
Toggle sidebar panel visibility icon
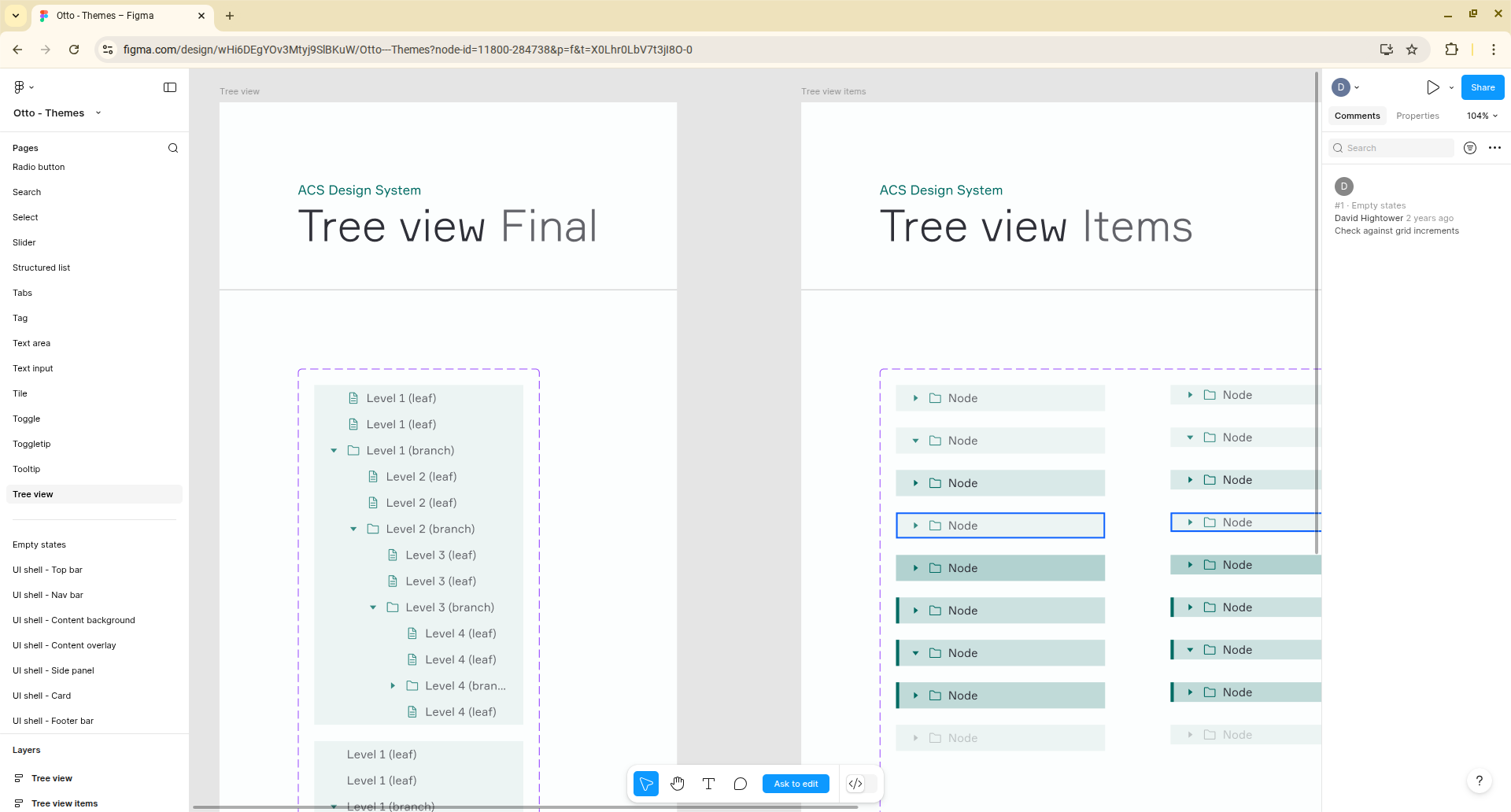coord(170,87)
